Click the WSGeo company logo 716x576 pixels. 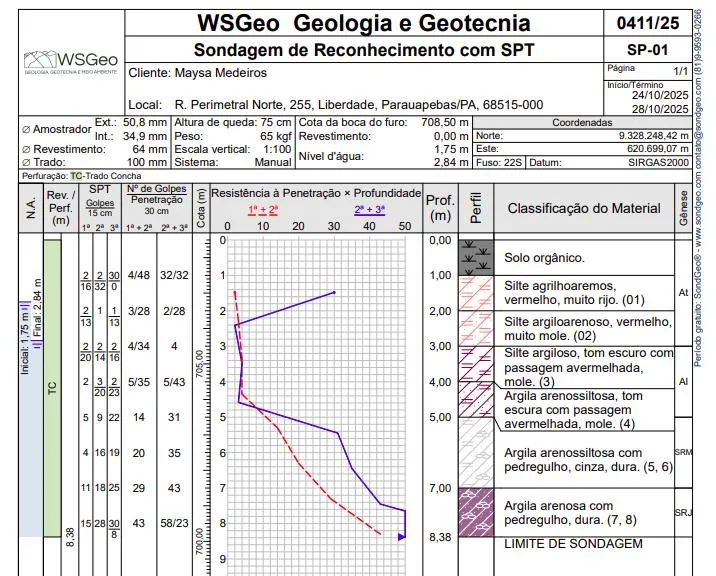pos(70,64)
